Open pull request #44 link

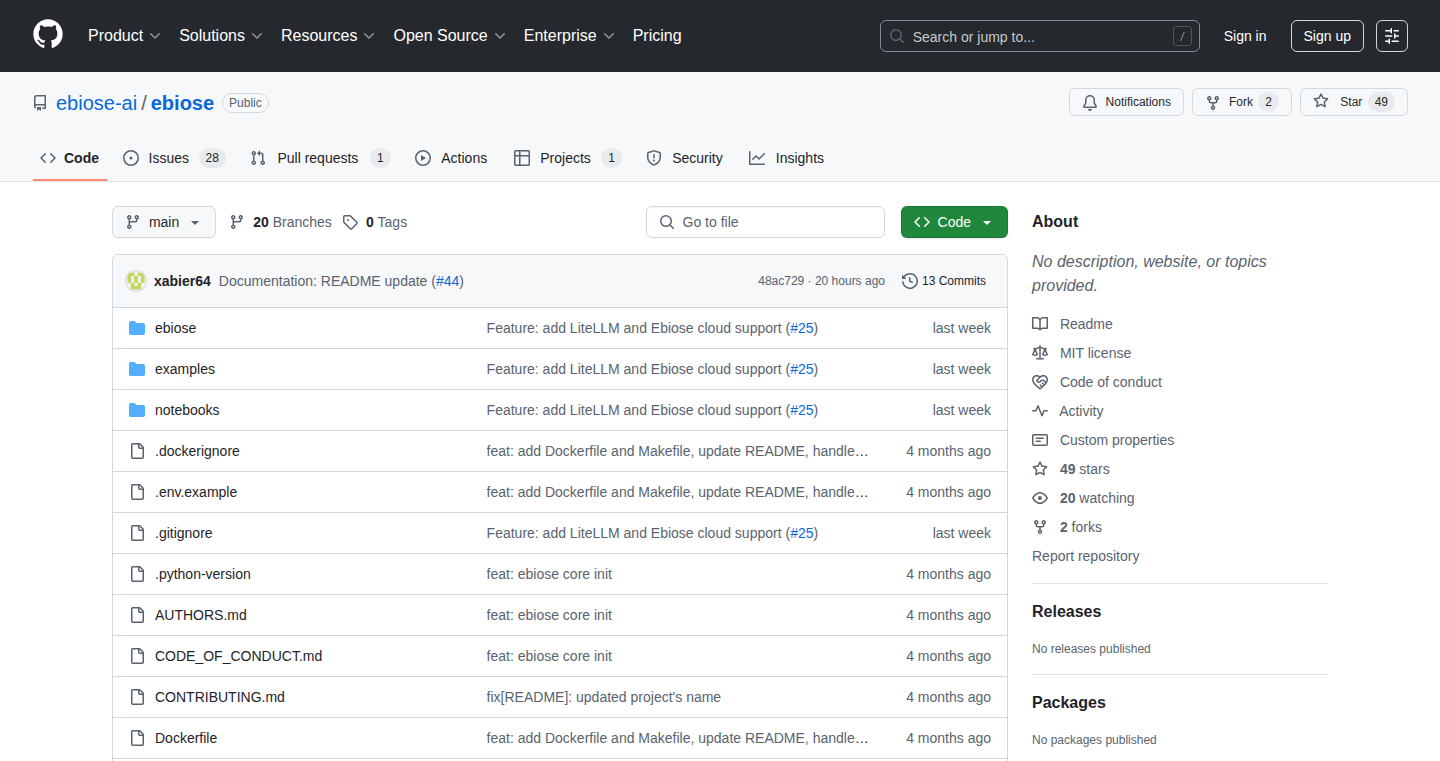[450, 281]
